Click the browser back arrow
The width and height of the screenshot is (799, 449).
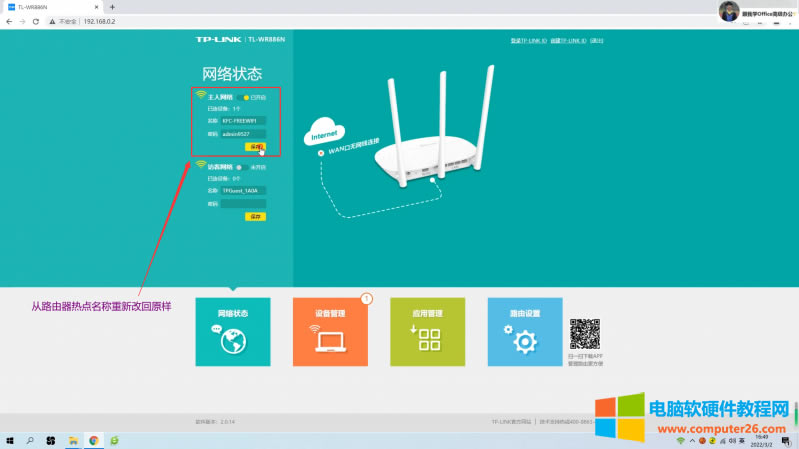coord(9,21)
